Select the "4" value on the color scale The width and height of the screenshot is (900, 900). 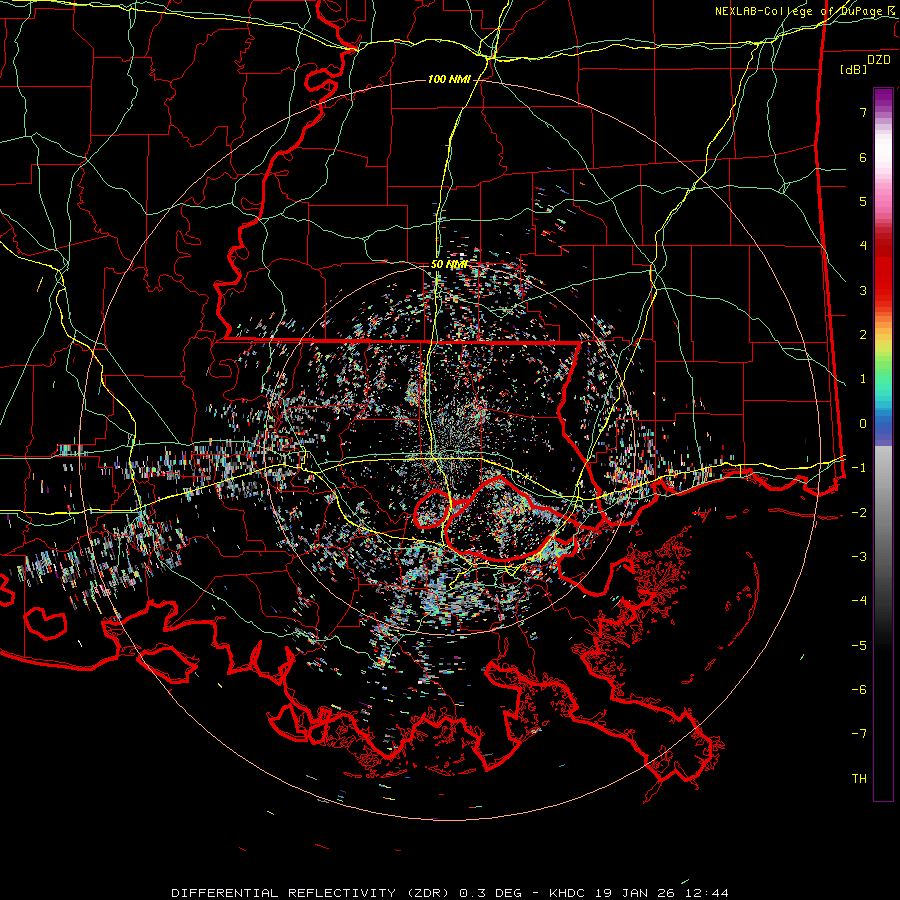863,246
